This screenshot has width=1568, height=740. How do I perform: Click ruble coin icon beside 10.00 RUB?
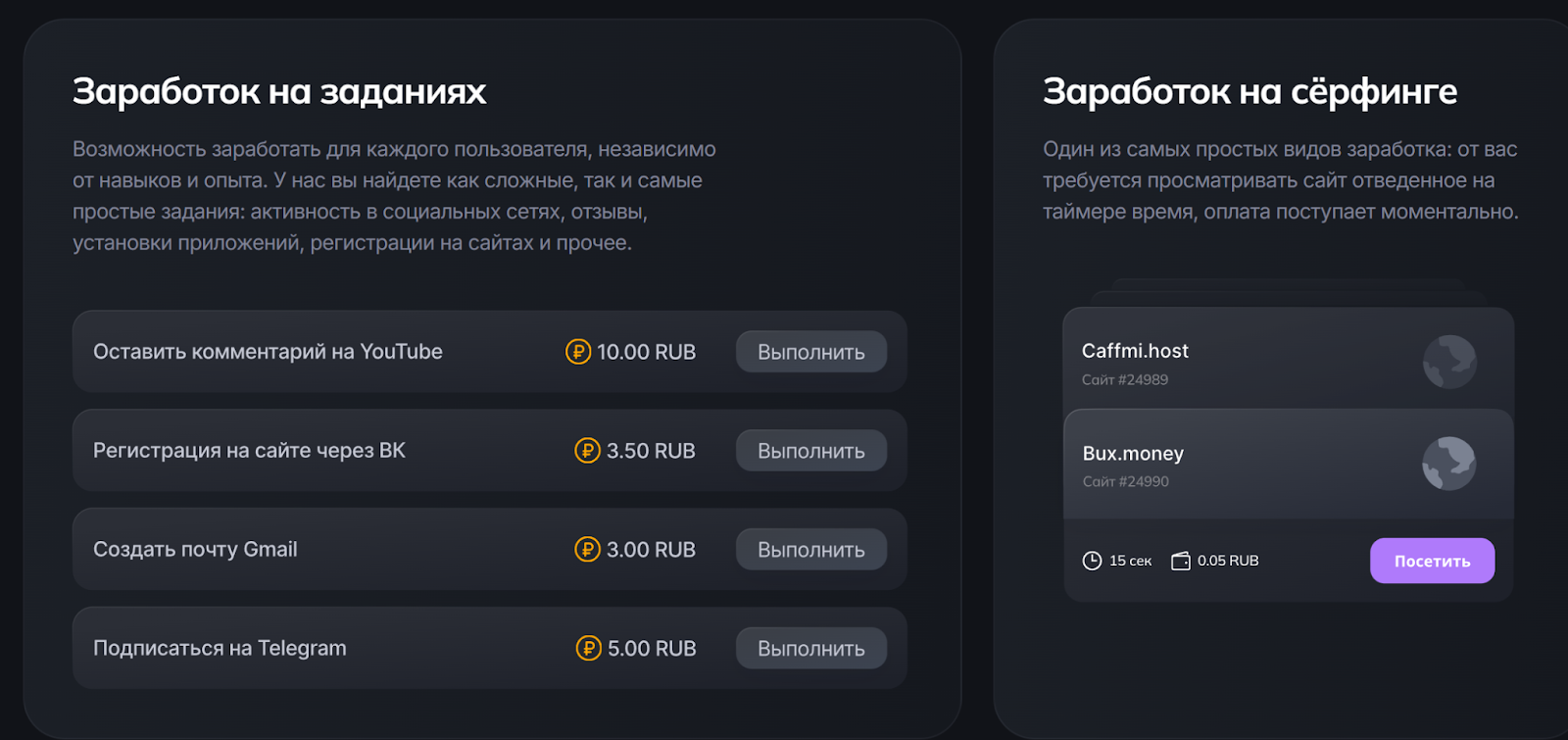point(578,352)
